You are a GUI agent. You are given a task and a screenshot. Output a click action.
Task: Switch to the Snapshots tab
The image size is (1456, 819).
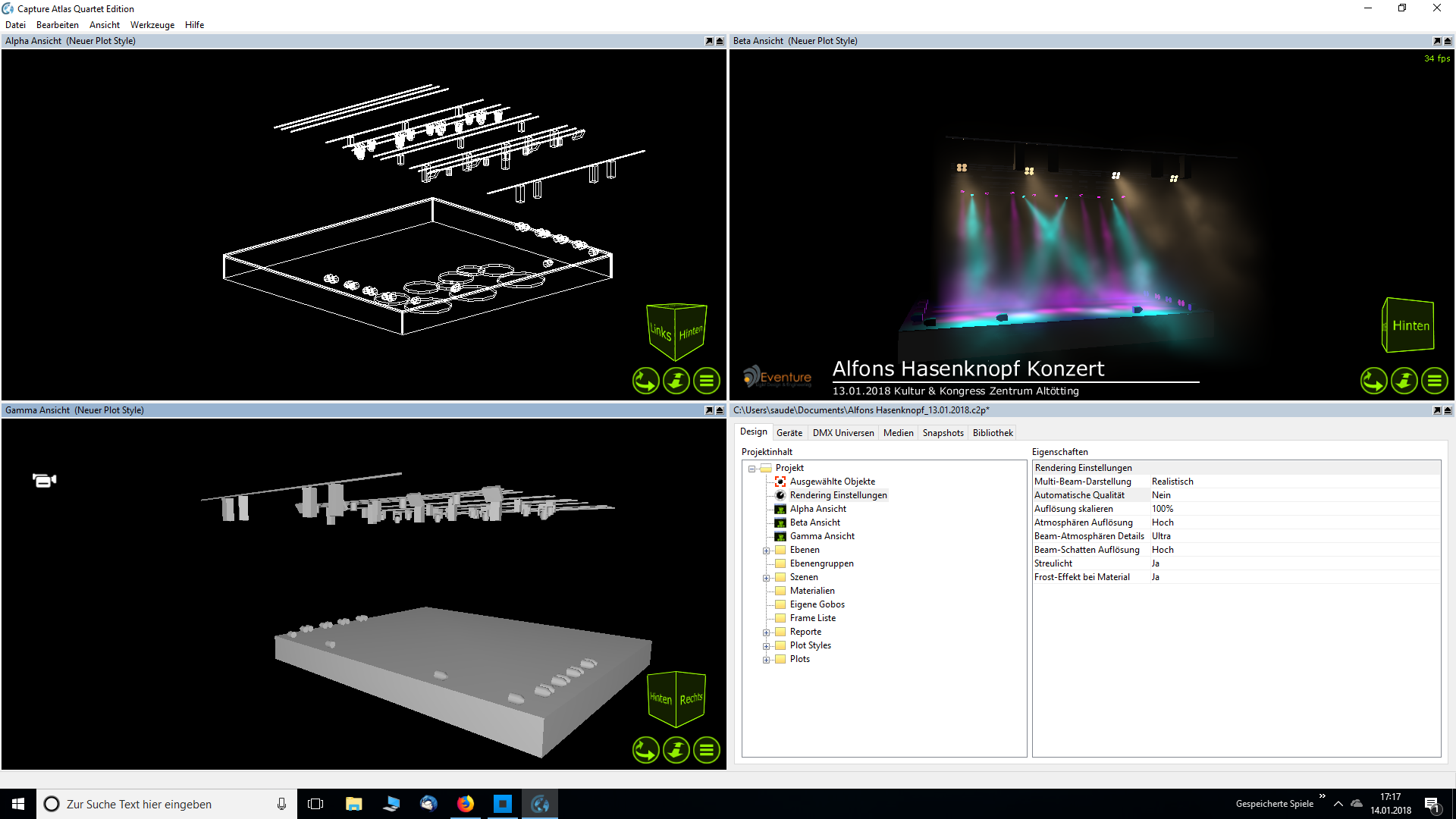pos(943,433)
